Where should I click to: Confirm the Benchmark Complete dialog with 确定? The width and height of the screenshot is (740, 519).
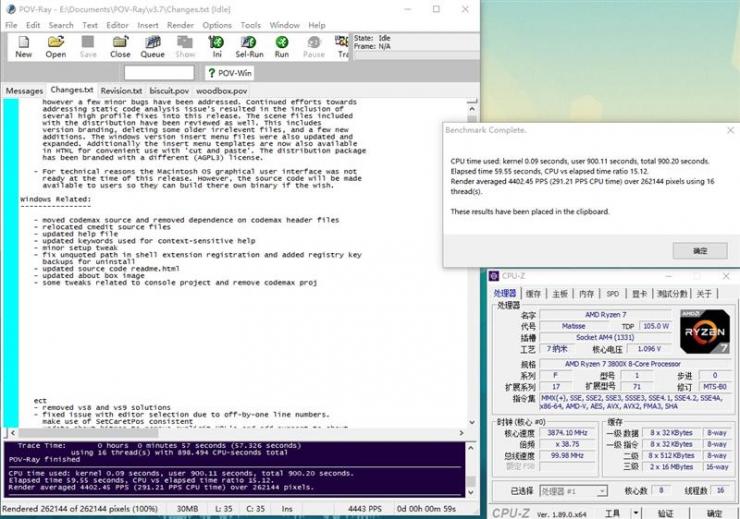click(x=700, y=251)
